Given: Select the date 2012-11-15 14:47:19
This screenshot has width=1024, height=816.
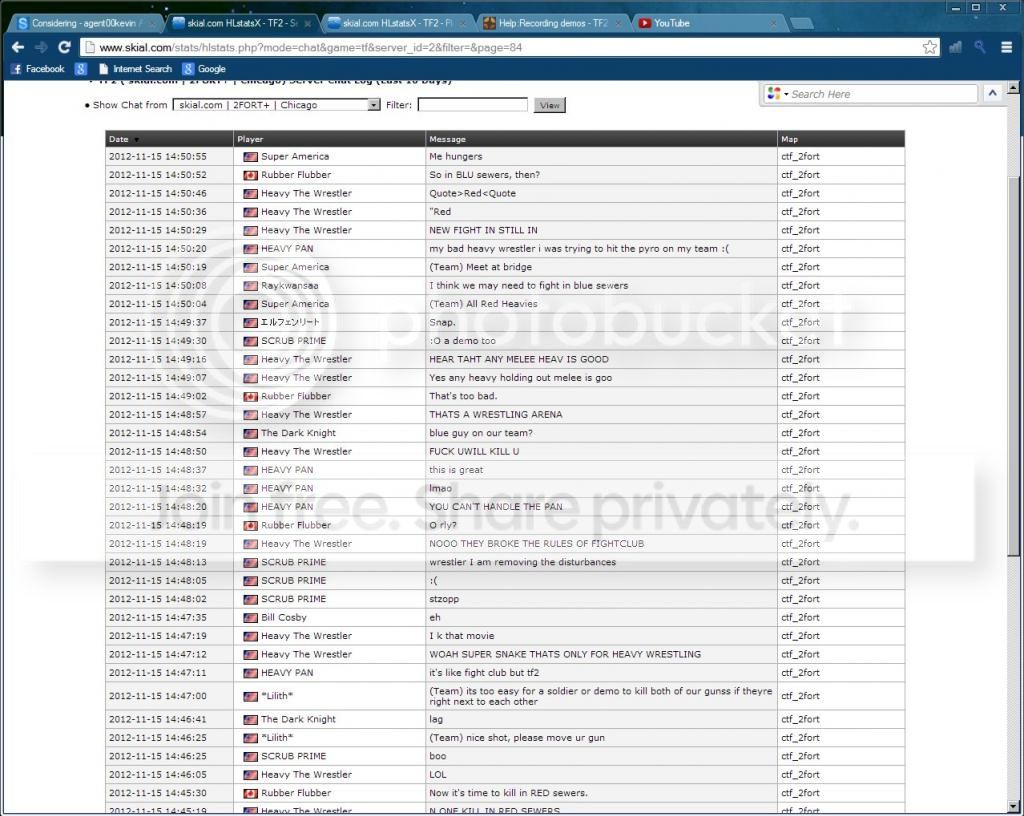Looking at the screenshot, I should tap(157, 636).
